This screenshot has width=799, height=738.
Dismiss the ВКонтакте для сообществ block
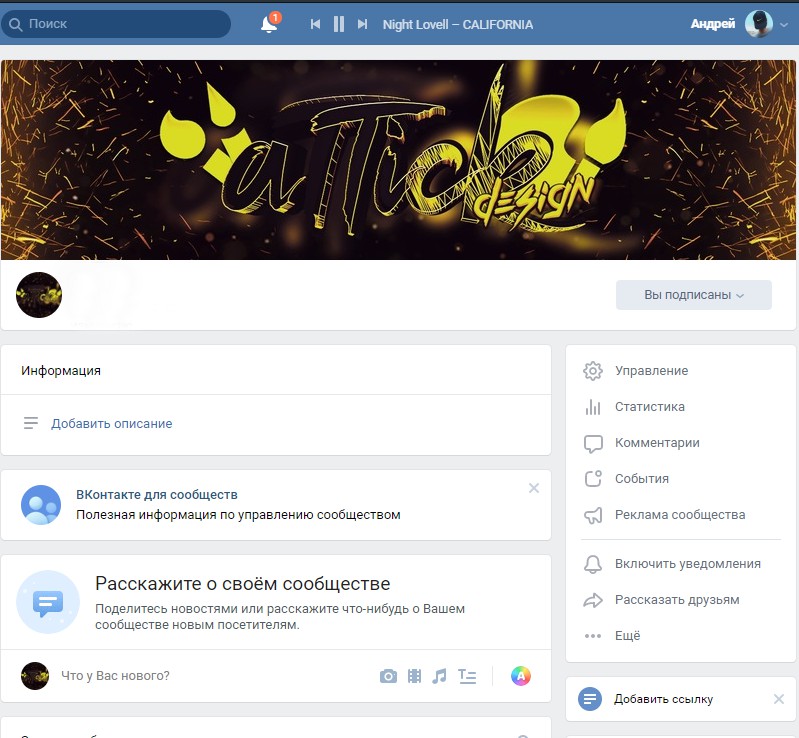534,488
